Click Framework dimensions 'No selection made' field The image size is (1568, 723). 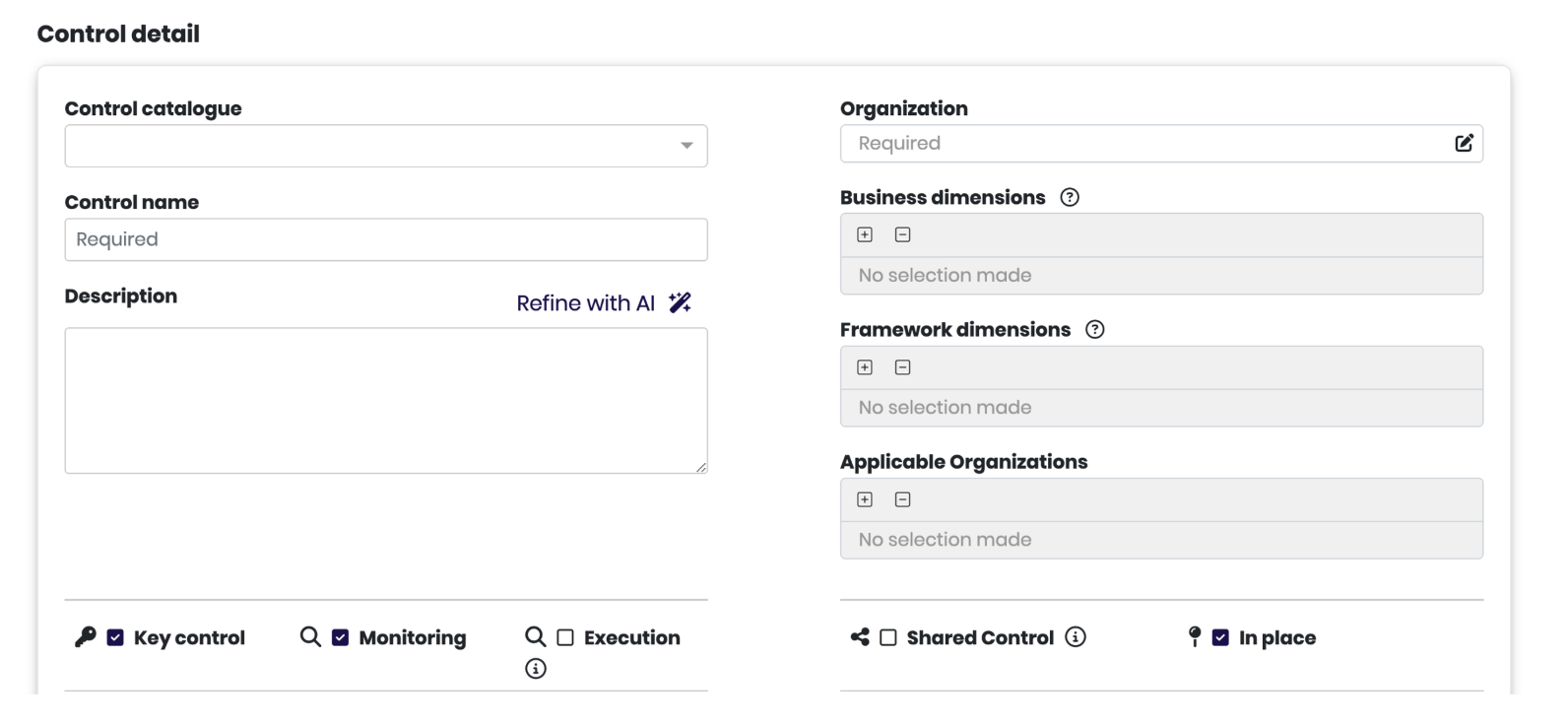point(1161,408)
